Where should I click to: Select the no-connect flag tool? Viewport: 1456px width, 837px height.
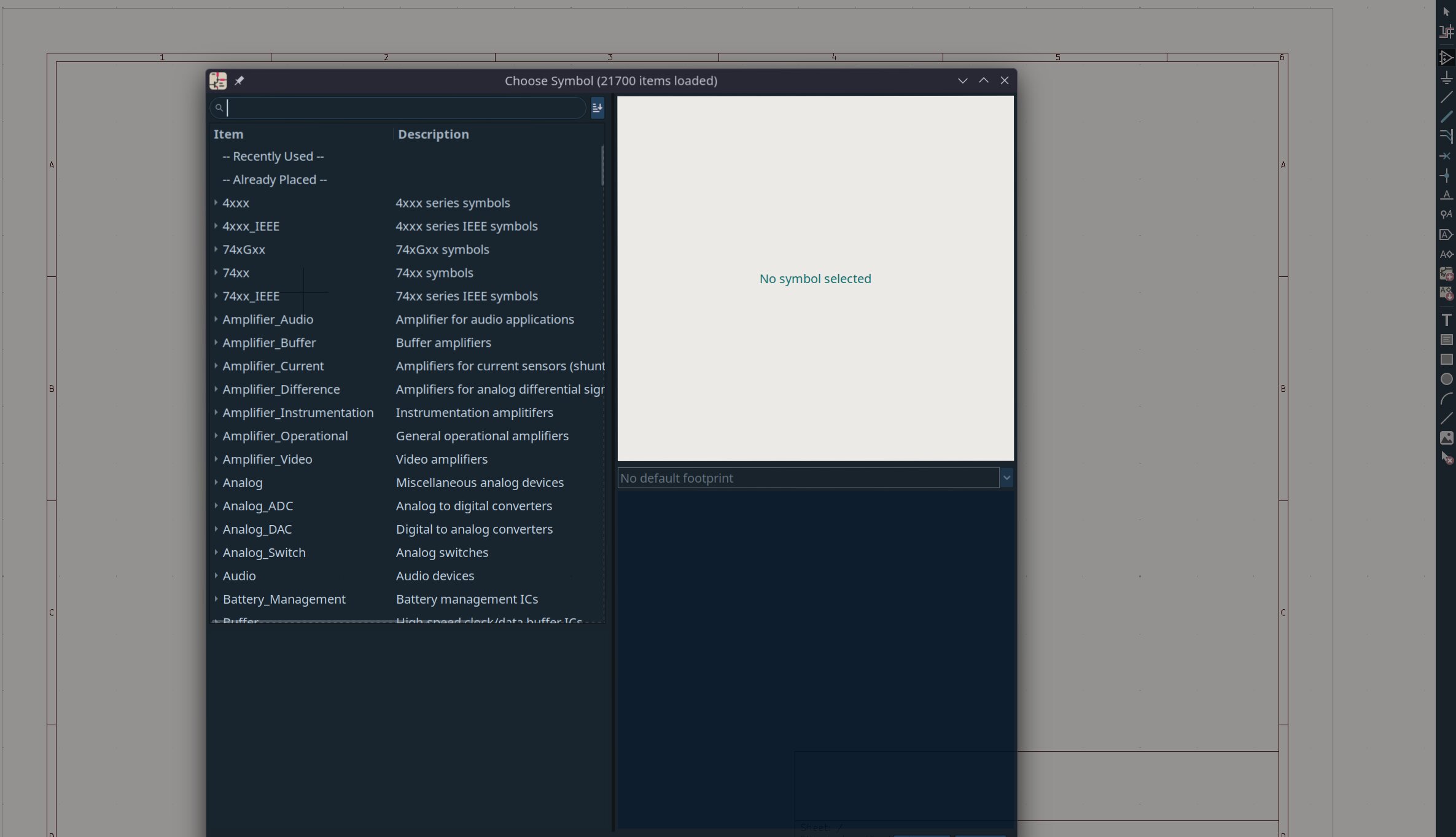coord(1446,156)
